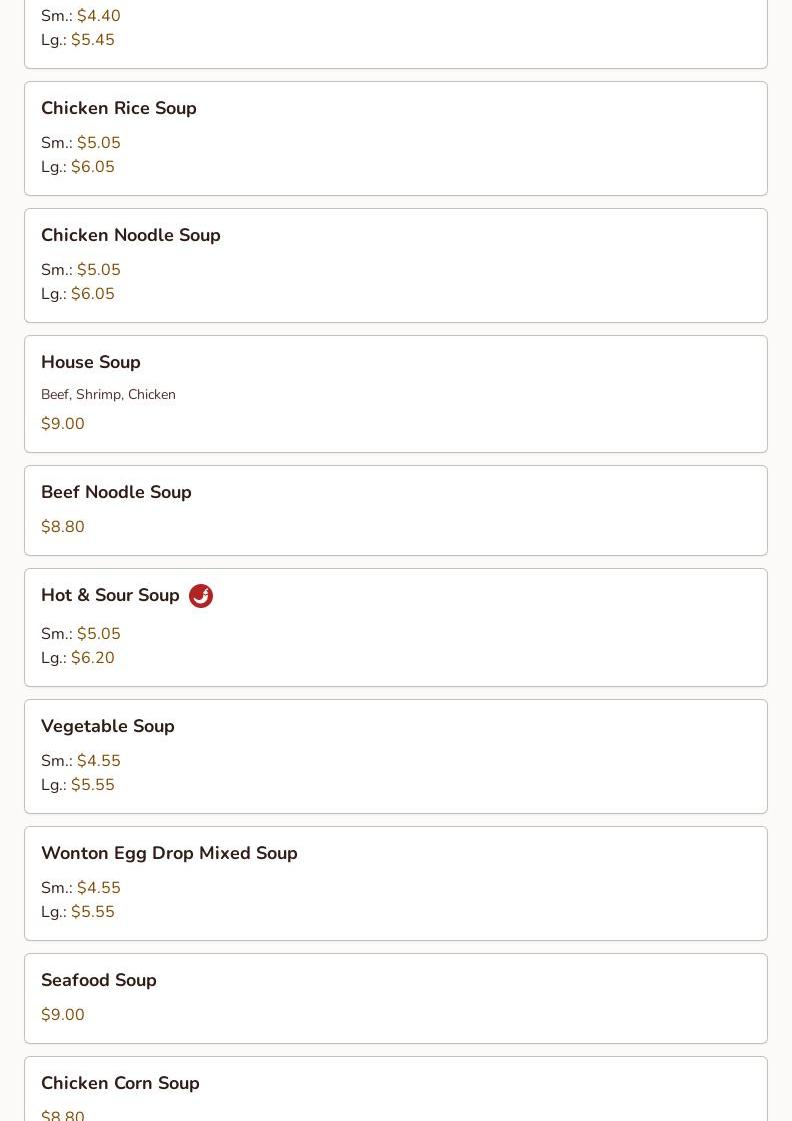Click the spicy chili pepper icon
The width and height of the screenshot is (792, 1121).
point(201,596)
